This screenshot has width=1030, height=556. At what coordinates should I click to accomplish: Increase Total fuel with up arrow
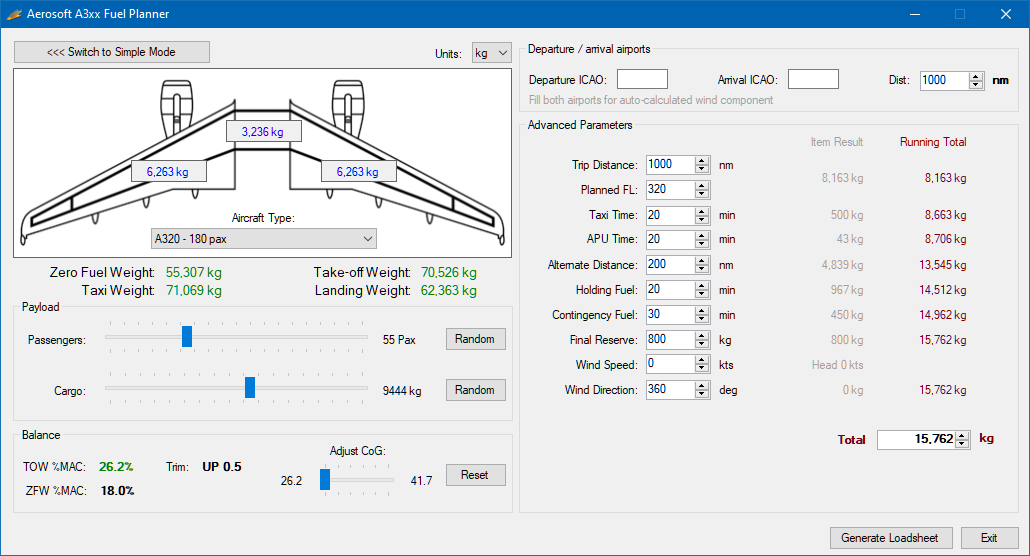tap(962, 436)
